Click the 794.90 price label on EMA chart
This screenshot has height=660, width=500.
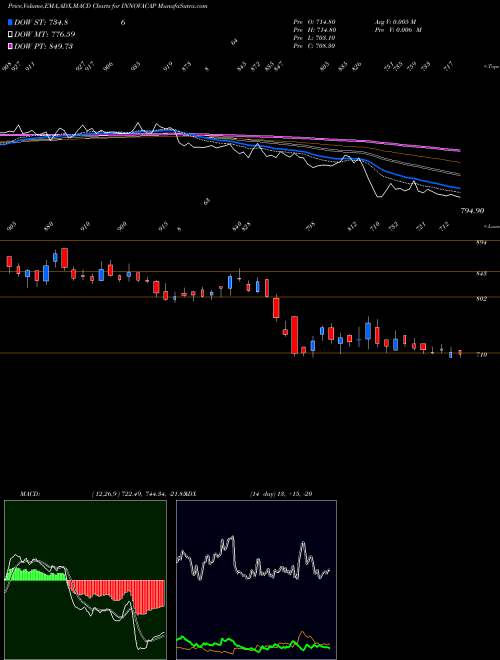[x=472, y=211]
